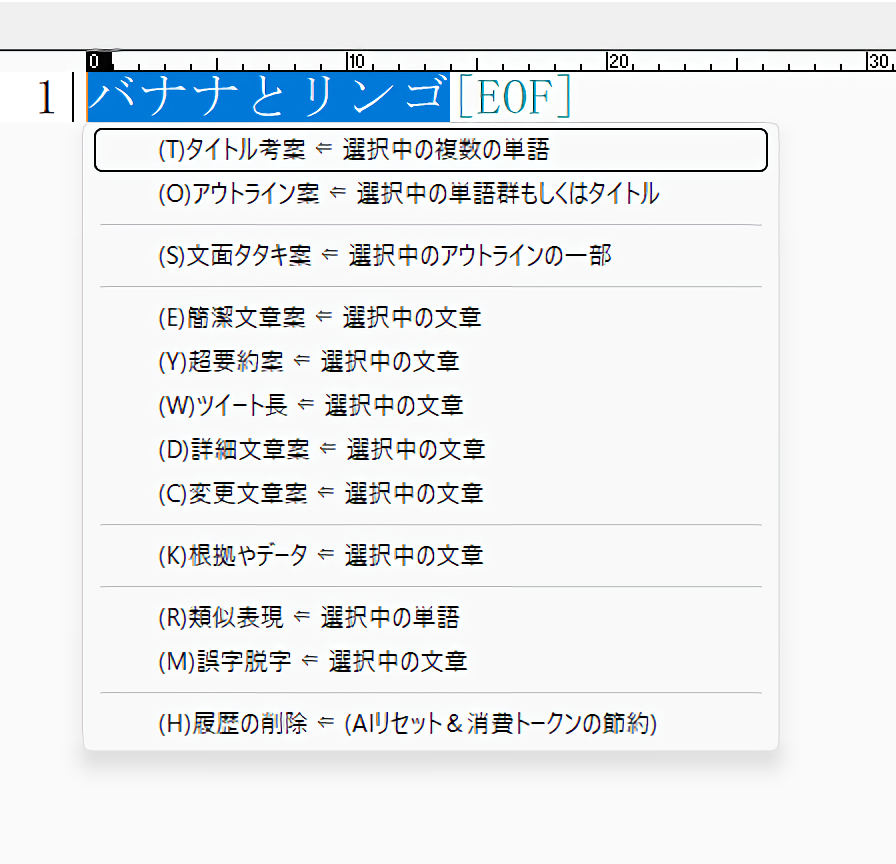This screenshot has width=896, height=864.
Task: Click the empty editor area below the menu
Action: pos(448,810)
